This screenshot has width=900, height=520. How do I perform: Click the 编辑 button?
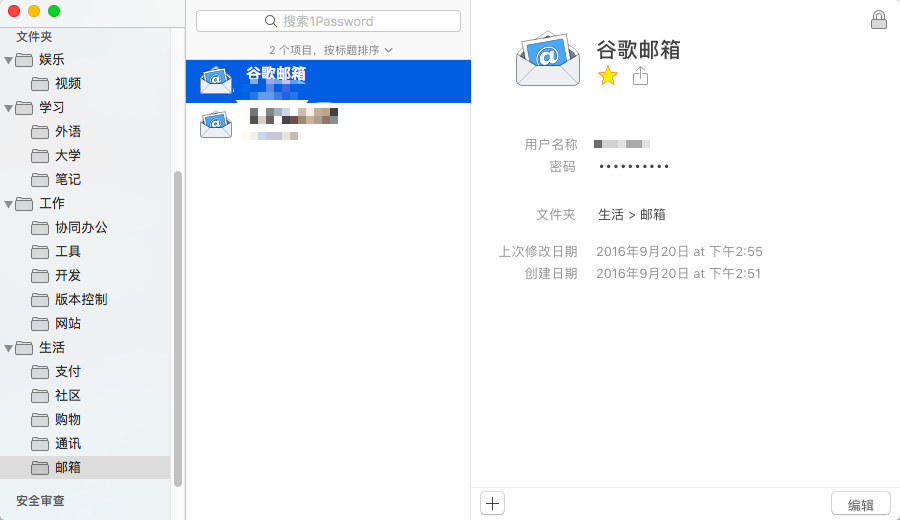(x=861, y=504)
